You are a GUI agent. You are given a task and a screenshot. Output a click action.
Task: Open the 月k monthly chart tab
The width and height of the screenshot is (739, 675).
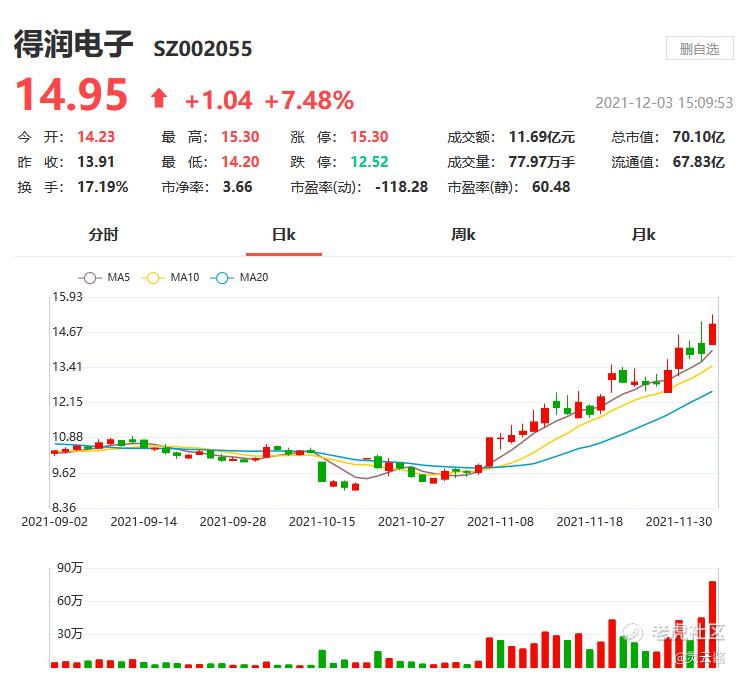click(643, 234)
